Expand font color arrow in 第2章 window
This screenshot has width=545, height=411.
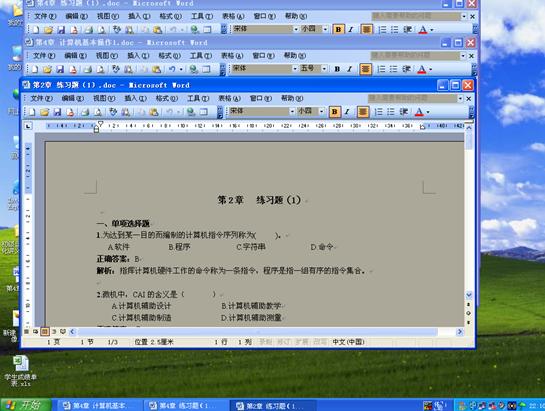428,112
